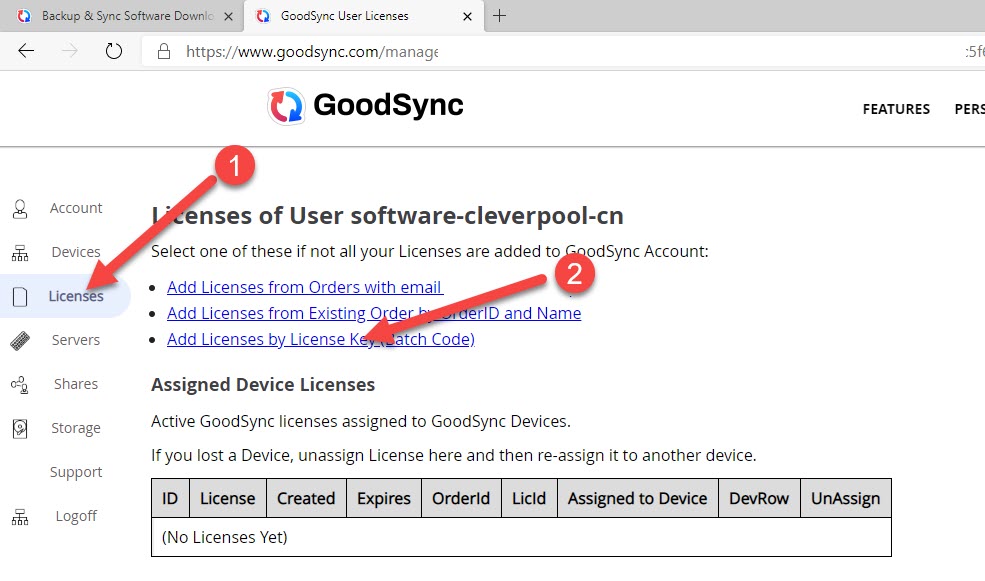This screenshot has width=985, height=581.
Task: Click the browser back arrow
Action: tap(26, 51)
